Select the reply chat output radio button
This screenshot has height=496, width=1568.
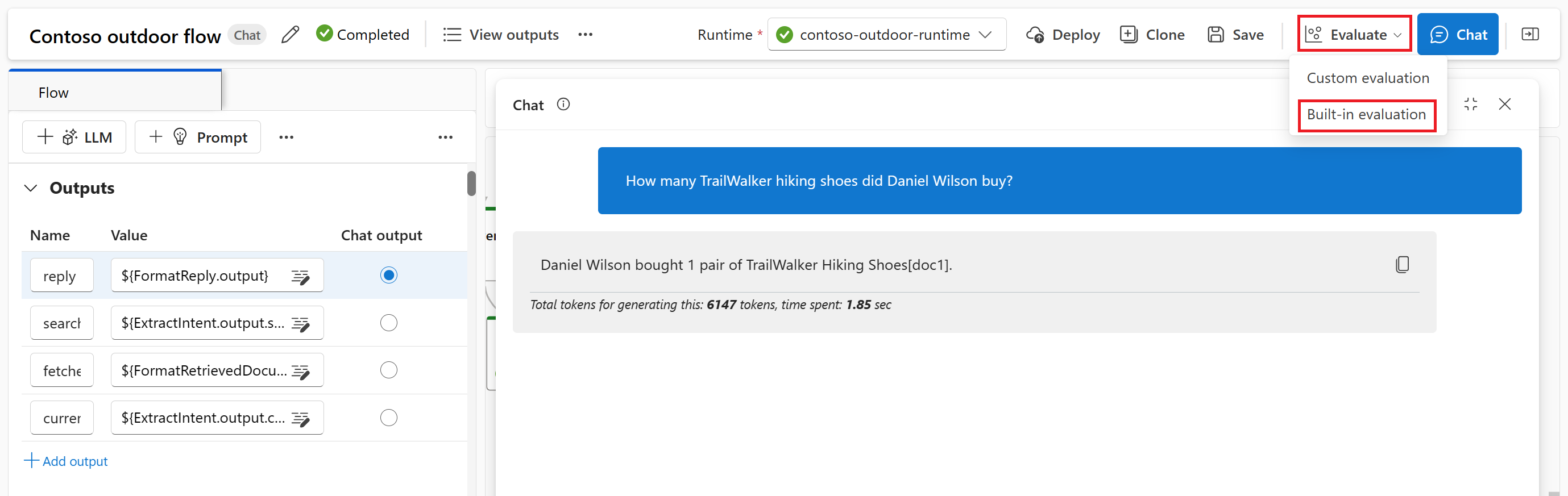[389, 275]
